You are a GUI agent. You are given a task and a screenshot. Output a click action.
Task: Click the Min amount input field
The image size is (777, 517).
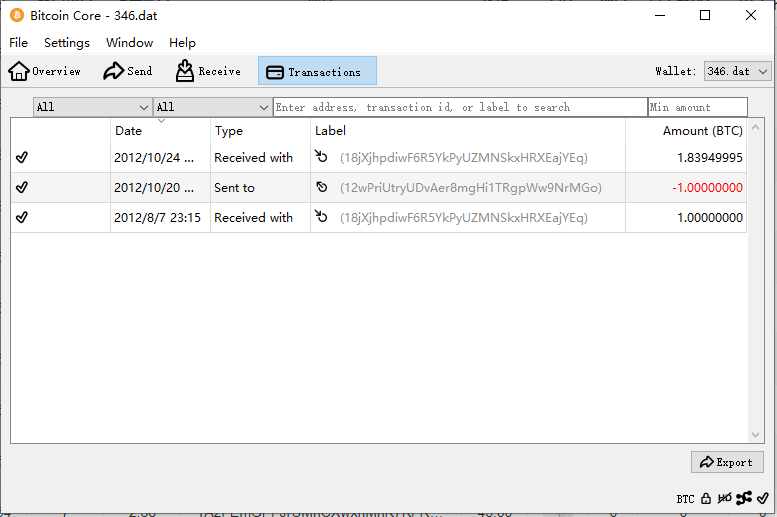click(697, 107)
